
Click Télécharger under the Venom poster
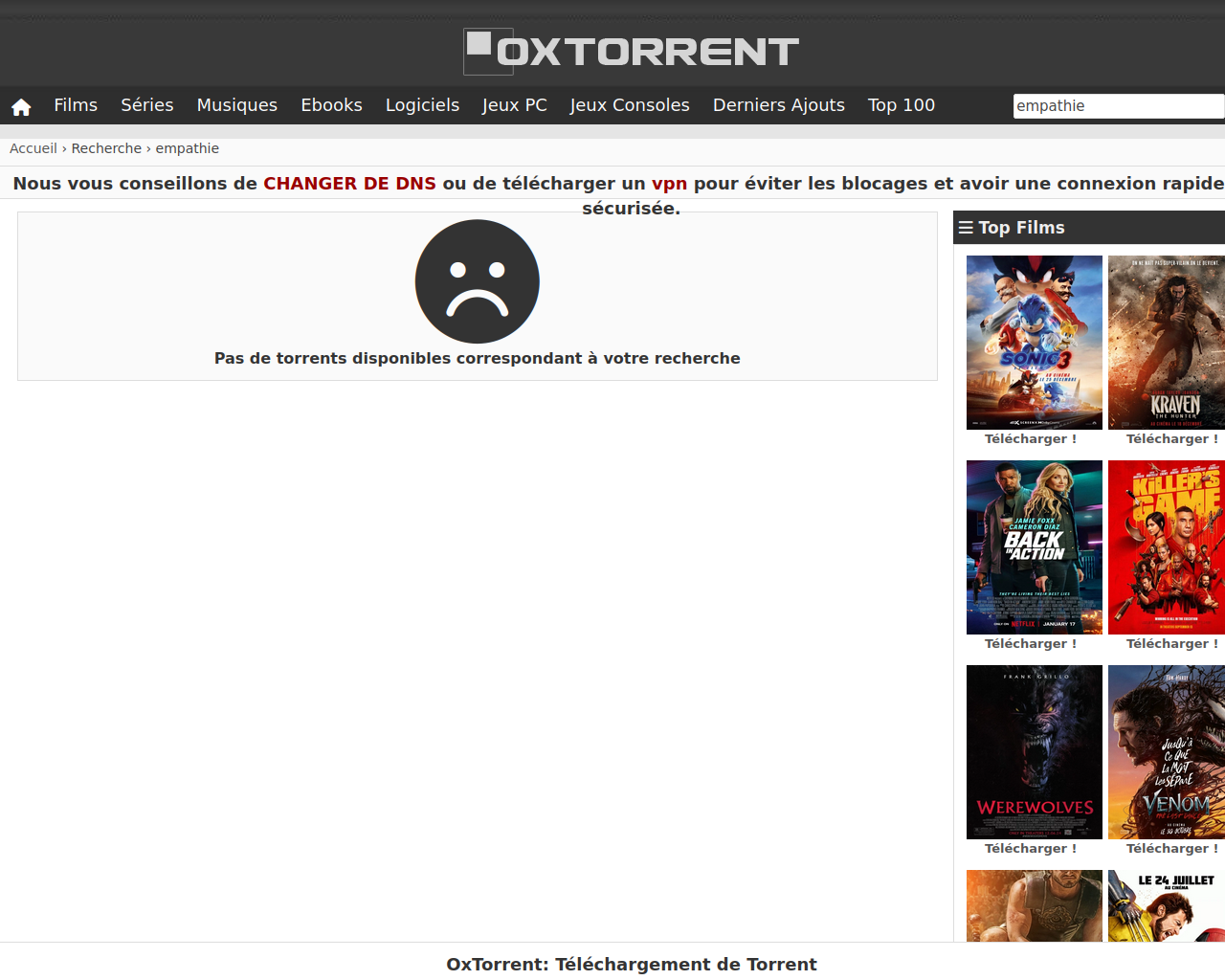(x=1172, y=849)
